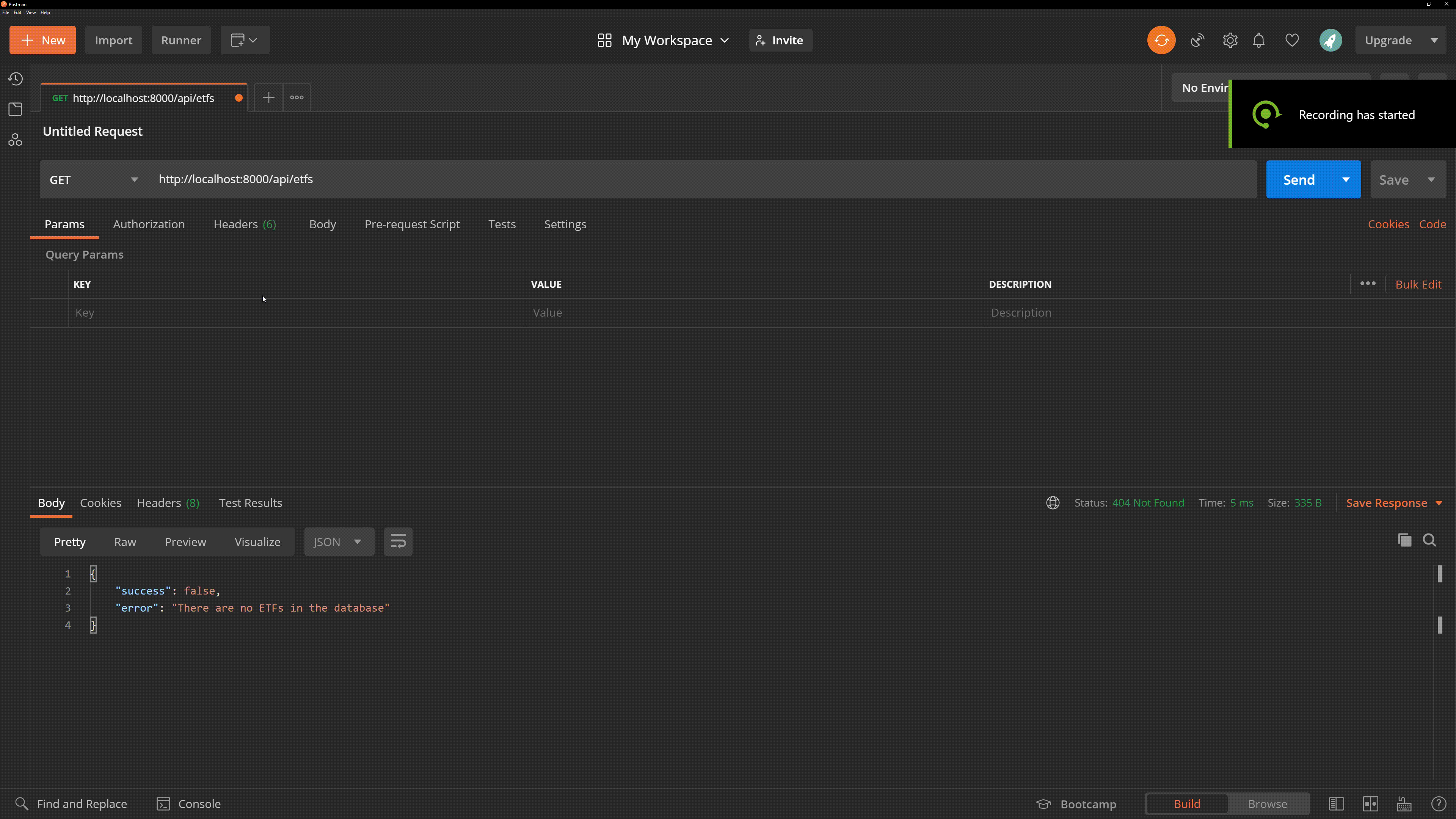Open the History sidebar icon
The image size is (1456, 819).
[15, 78]
